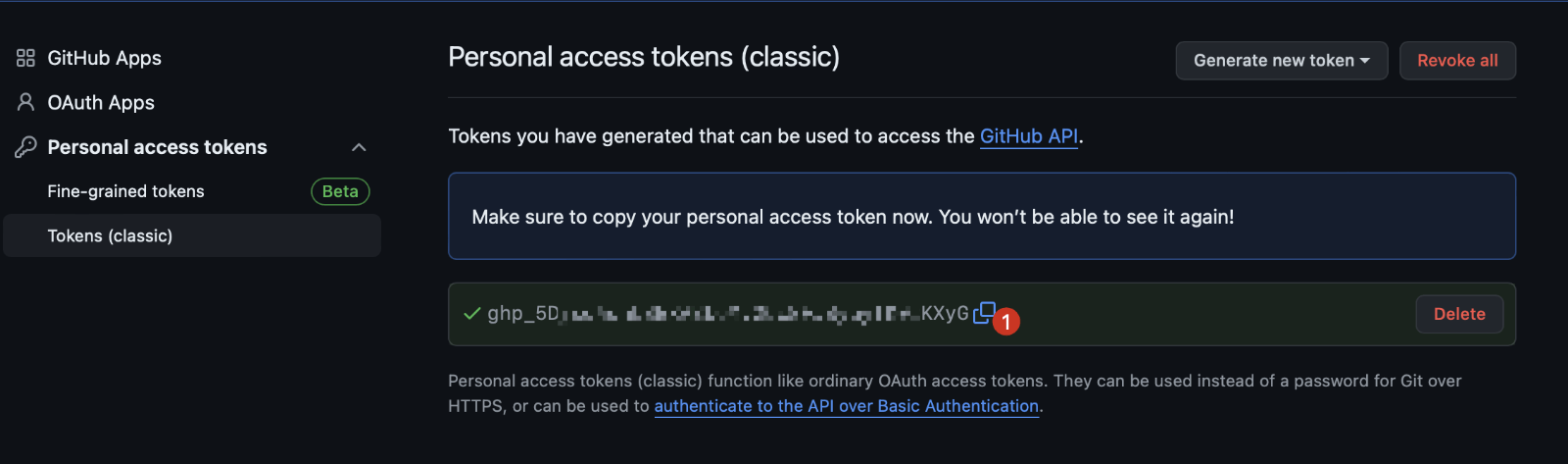Navigate to OAuth Apps
This screenshot has width=1568, height=464.
point(101,102)
